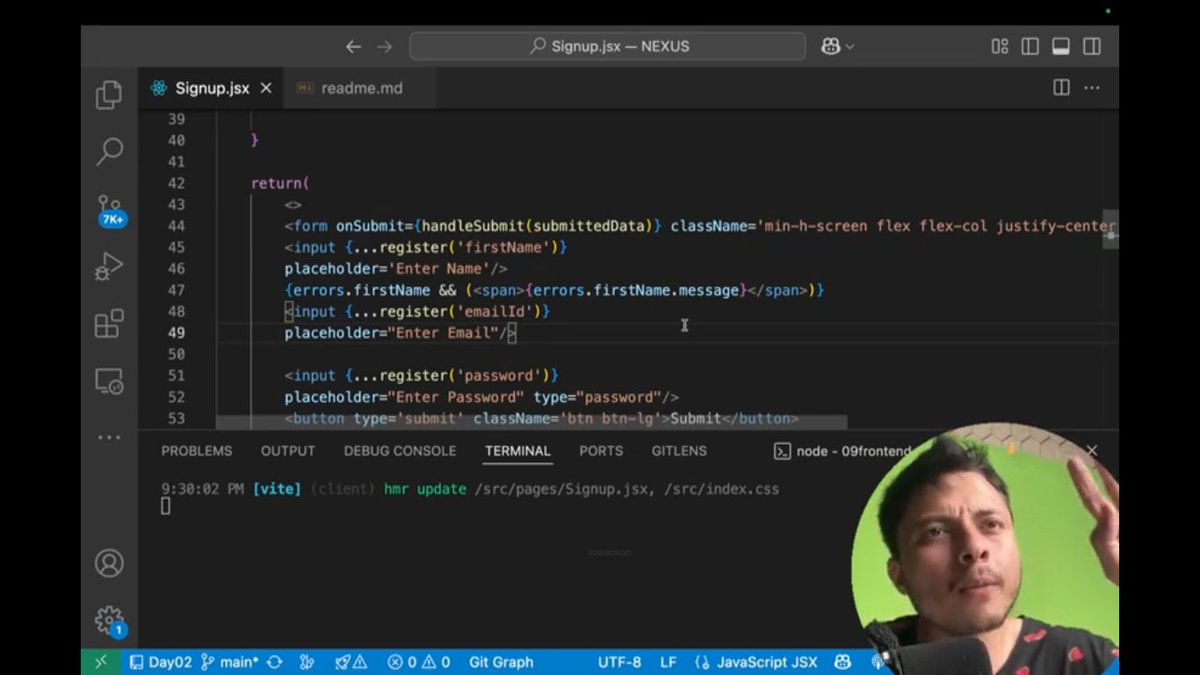The image size is (1200, 675).
Task: Open the readme.md tab
Action: tap(360, 88)
